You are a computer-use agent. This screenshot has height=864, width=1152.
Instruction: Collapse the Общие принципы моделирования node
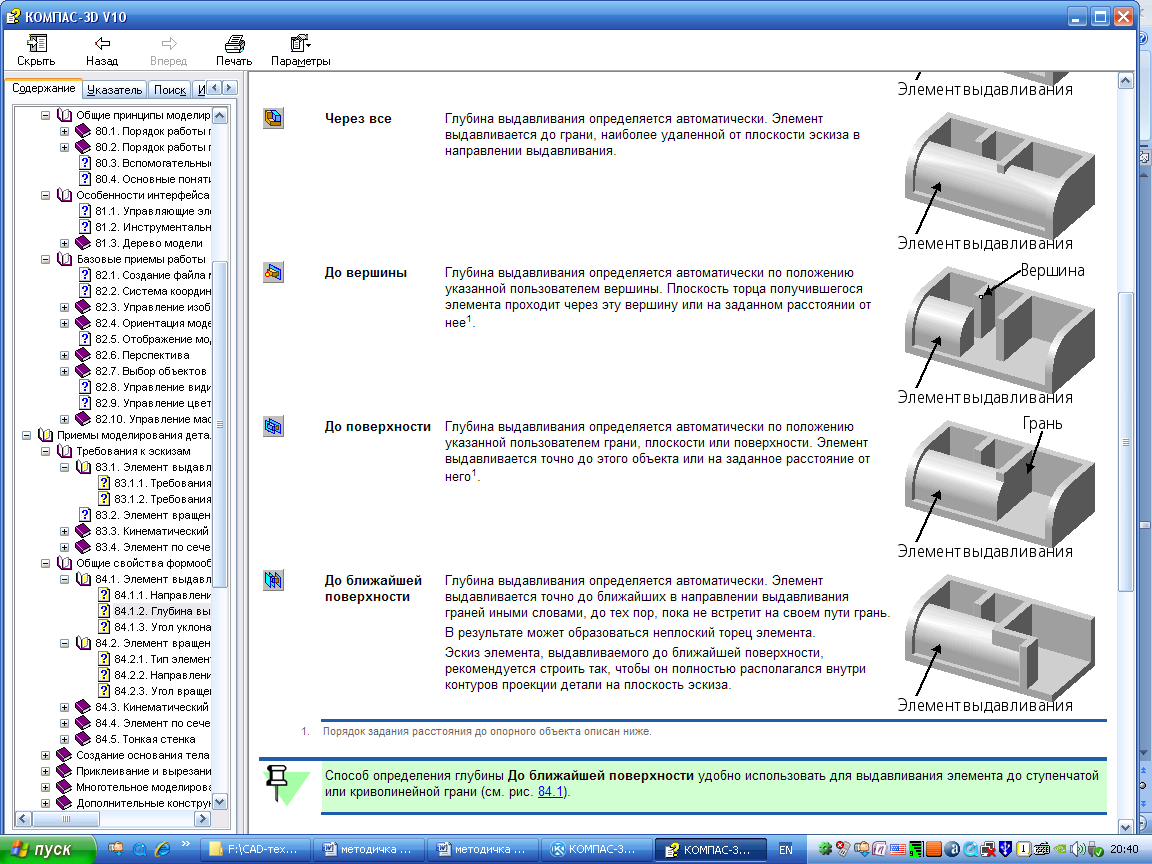click(x=46, y=115)
